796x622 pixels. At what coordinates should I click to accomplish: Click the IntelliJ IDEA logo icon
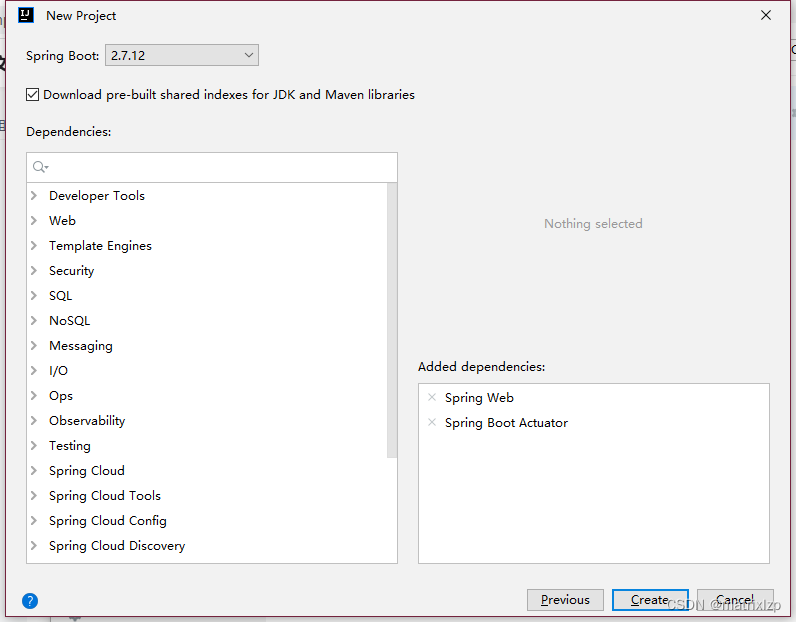coord(25,15)
